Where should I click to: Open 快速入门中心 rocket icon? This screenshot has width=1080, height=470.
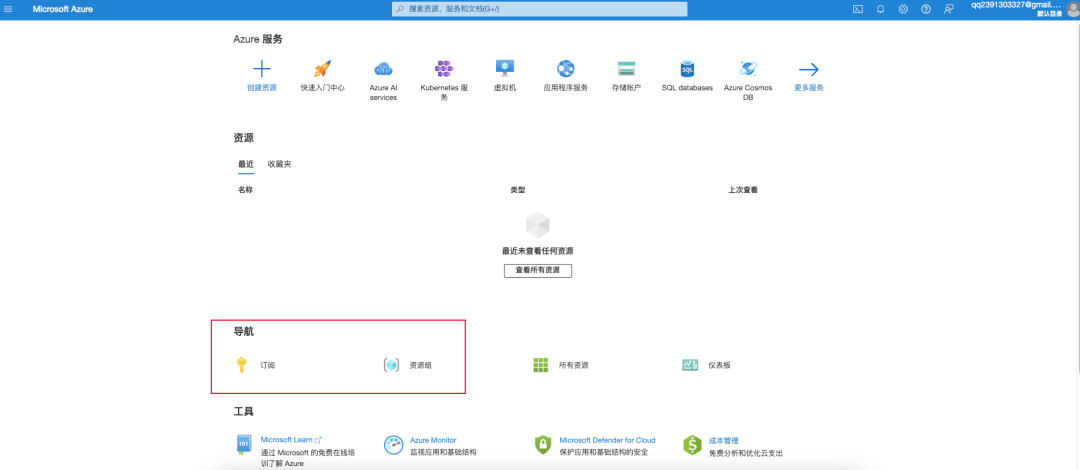coord(322,69)
